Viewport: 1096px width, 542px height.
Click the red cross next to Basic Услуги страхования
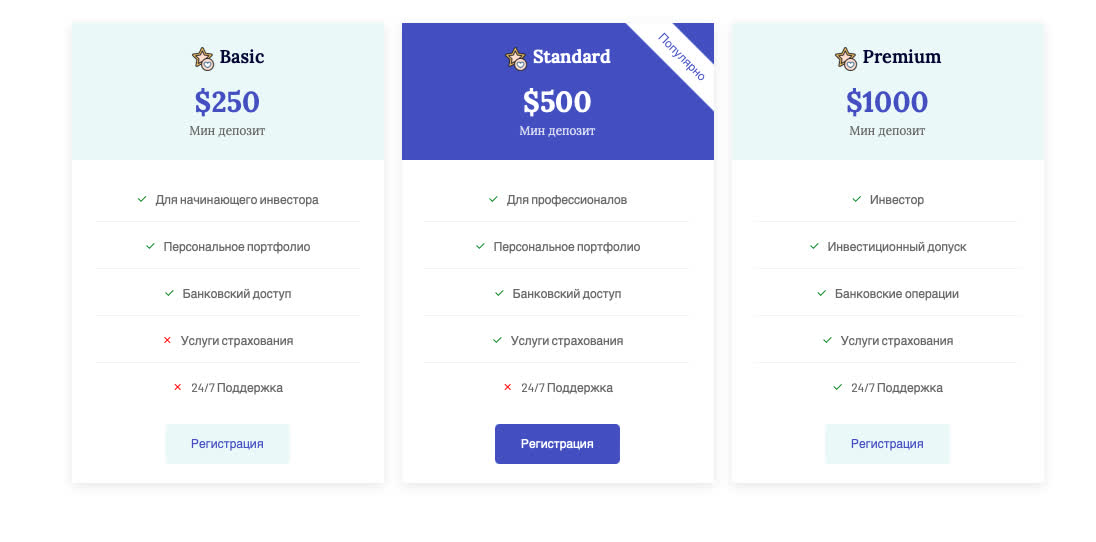[x=167, y=341]
